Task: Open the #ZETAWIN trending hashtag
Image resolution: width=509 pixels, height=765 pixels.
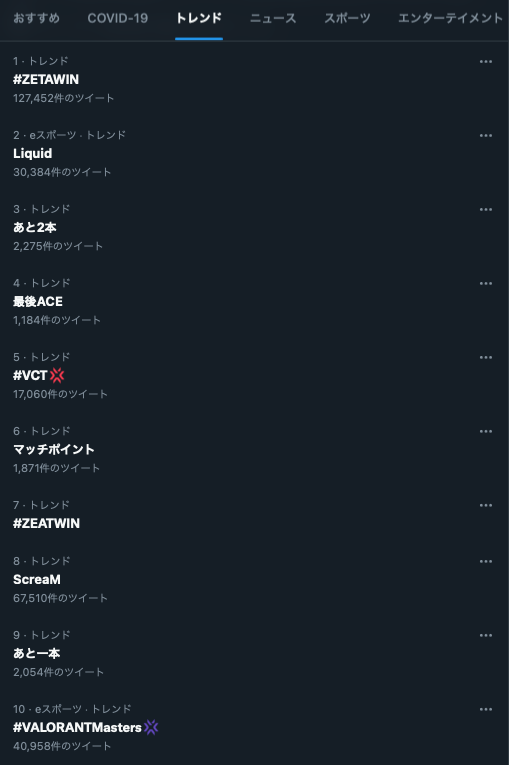Action: (46, 80)
